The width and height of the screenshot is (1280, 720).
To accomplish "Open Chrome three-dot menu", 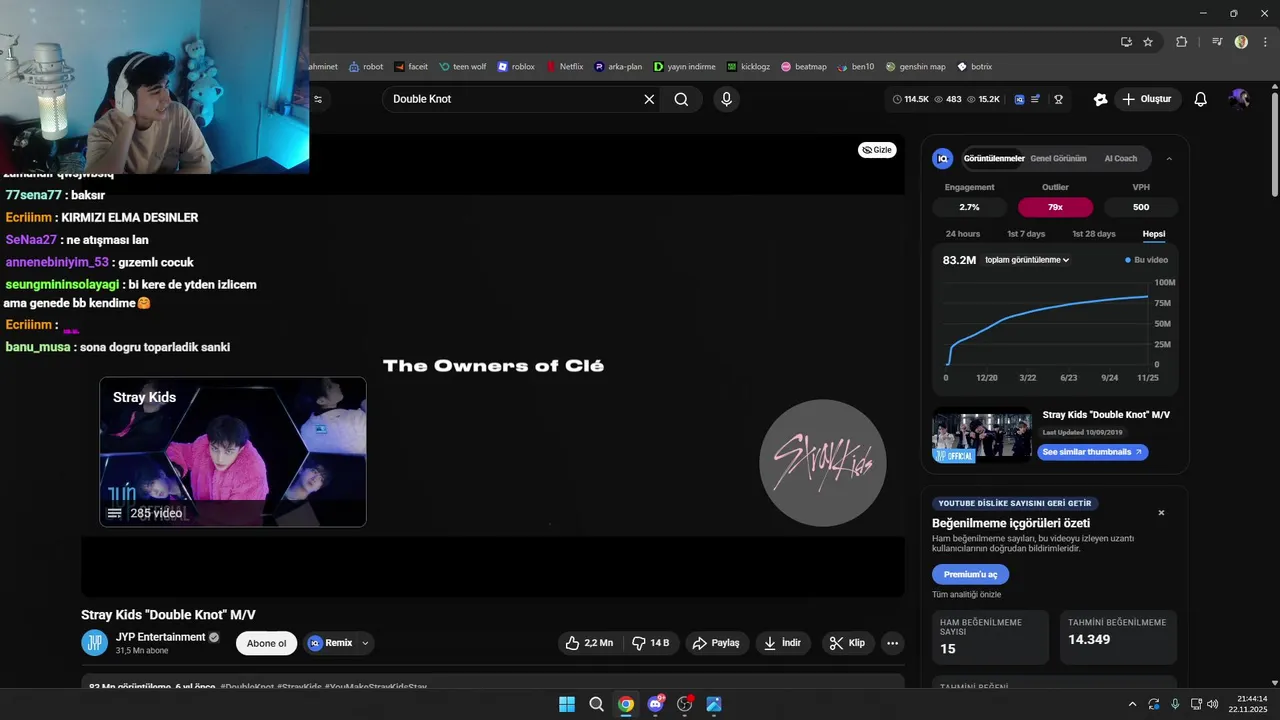I will coord(1263,42).
